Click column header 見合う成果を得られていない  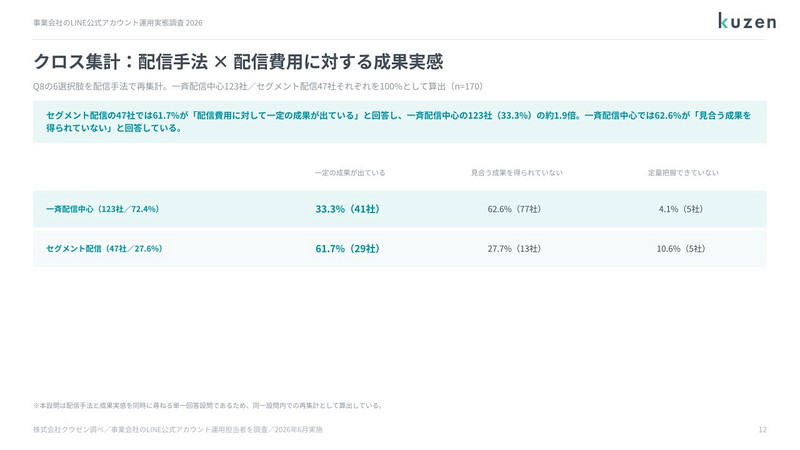click(x=516, y=173)
